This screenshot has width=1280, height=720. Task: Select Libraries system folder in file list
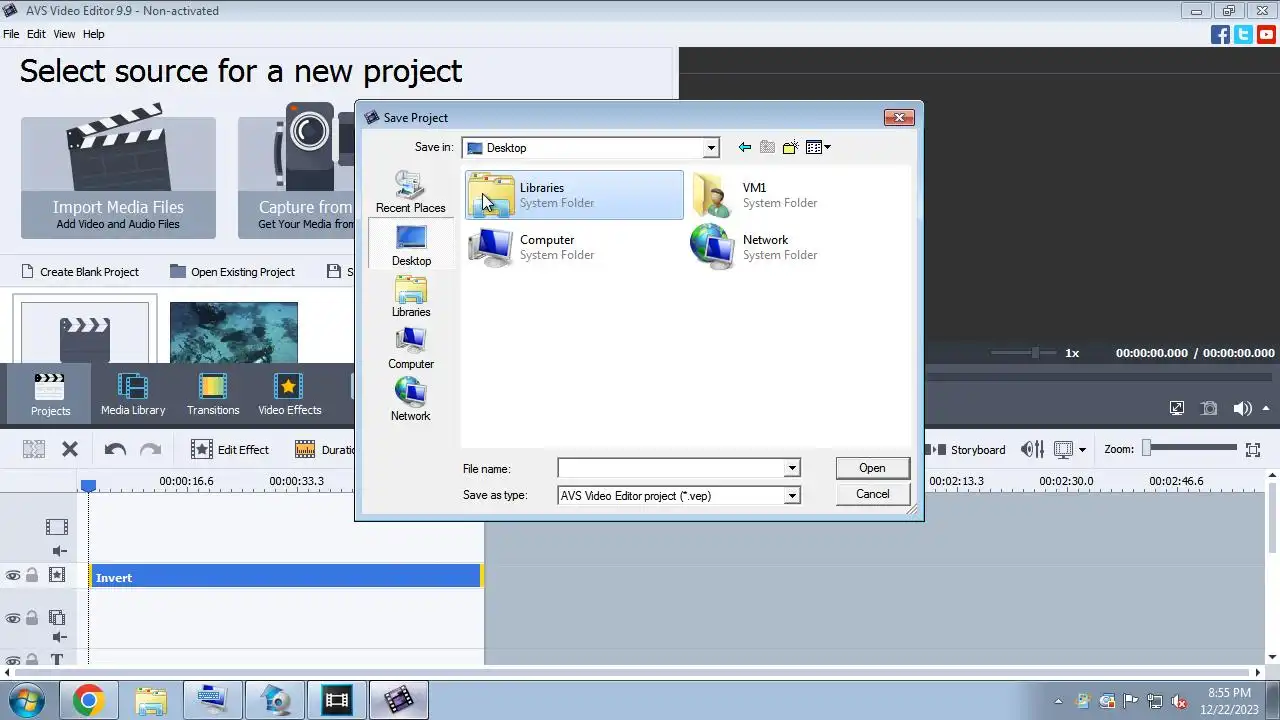tap(575, 194)
